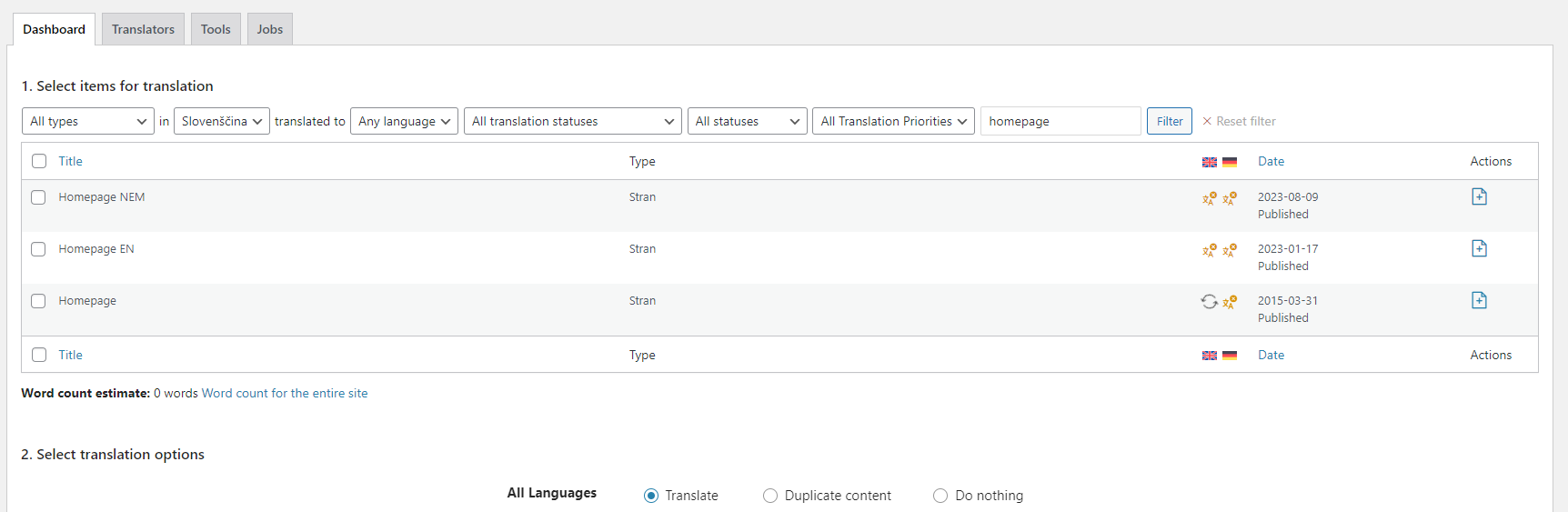Click German translation status icon in the 2015-03-31 Homepage row
The width and height of the screenshot is (1568, 512).
coord(1230,302)
